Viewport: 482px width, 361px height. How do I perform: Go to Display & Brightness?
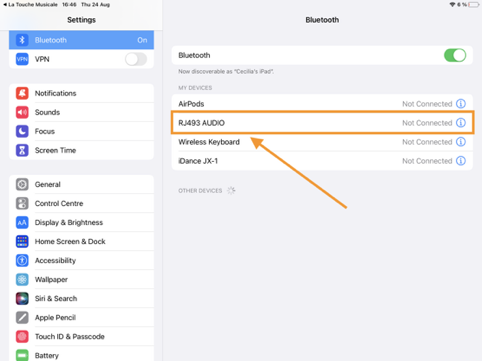(x=81, y=222)
